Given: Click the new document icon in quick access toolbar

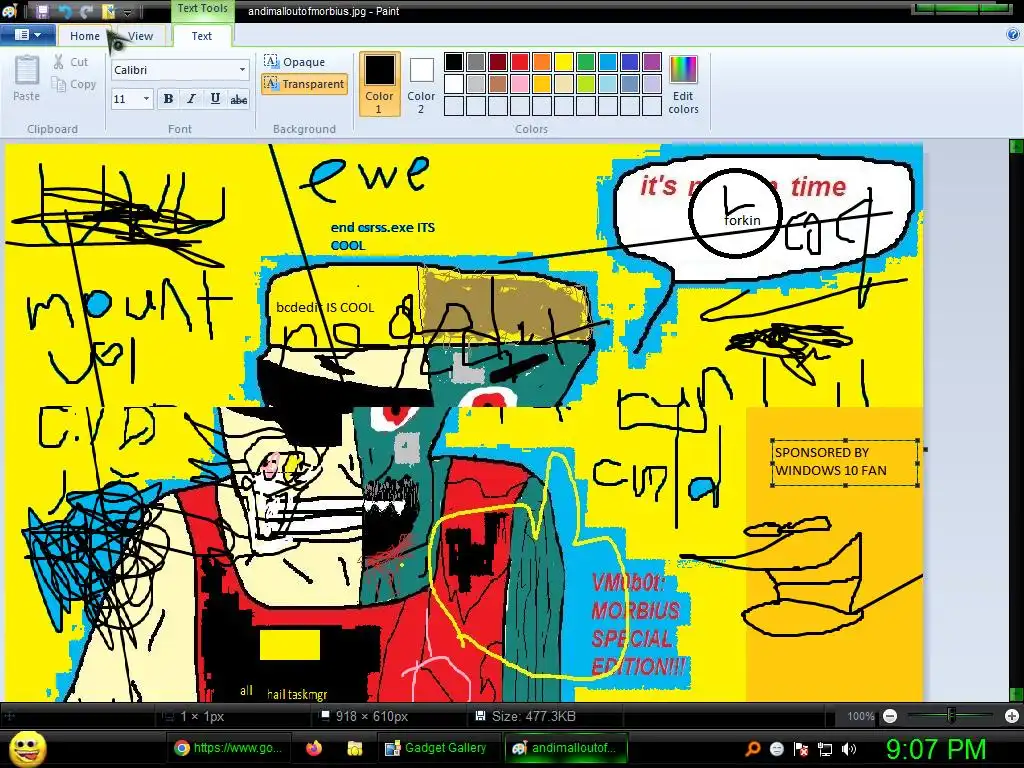Looking at the screenshot, I should tap(108, 11).
